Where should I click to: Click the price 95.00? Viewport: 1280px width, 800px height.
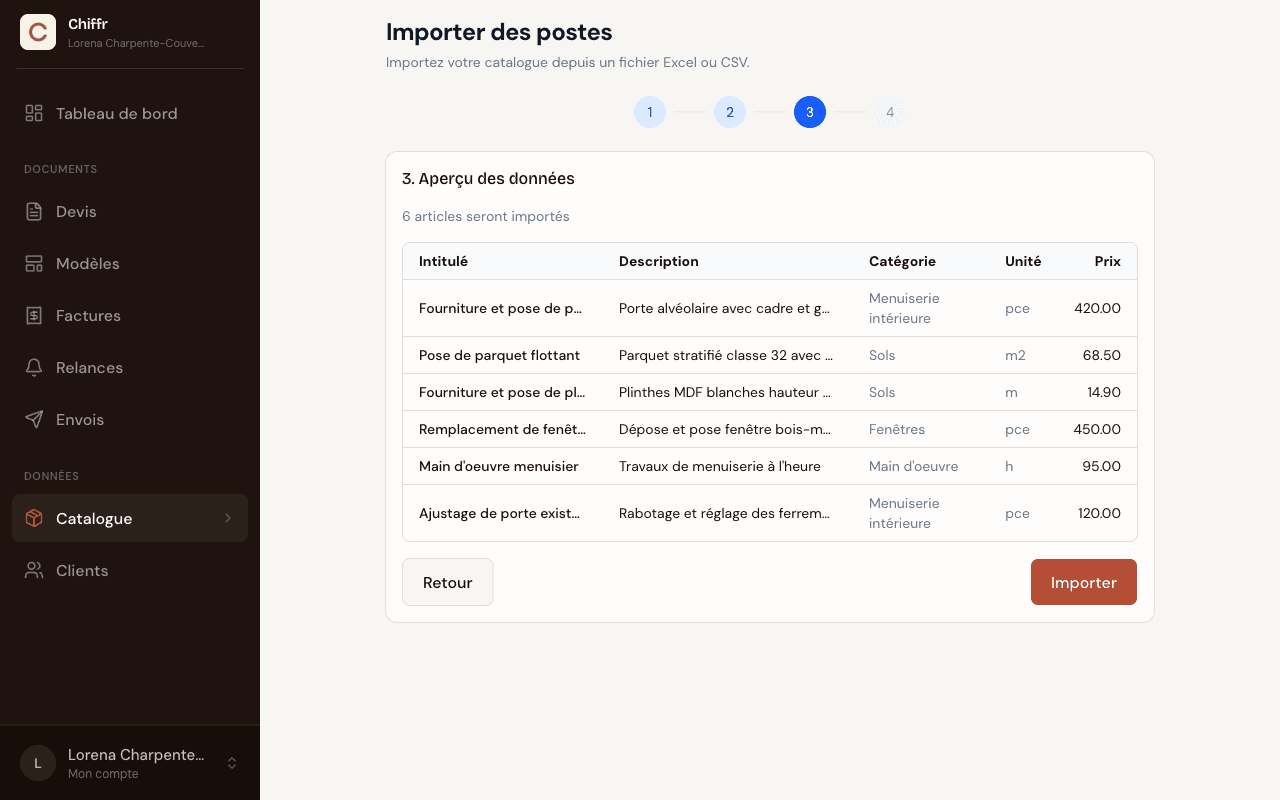pos(1102,466)
